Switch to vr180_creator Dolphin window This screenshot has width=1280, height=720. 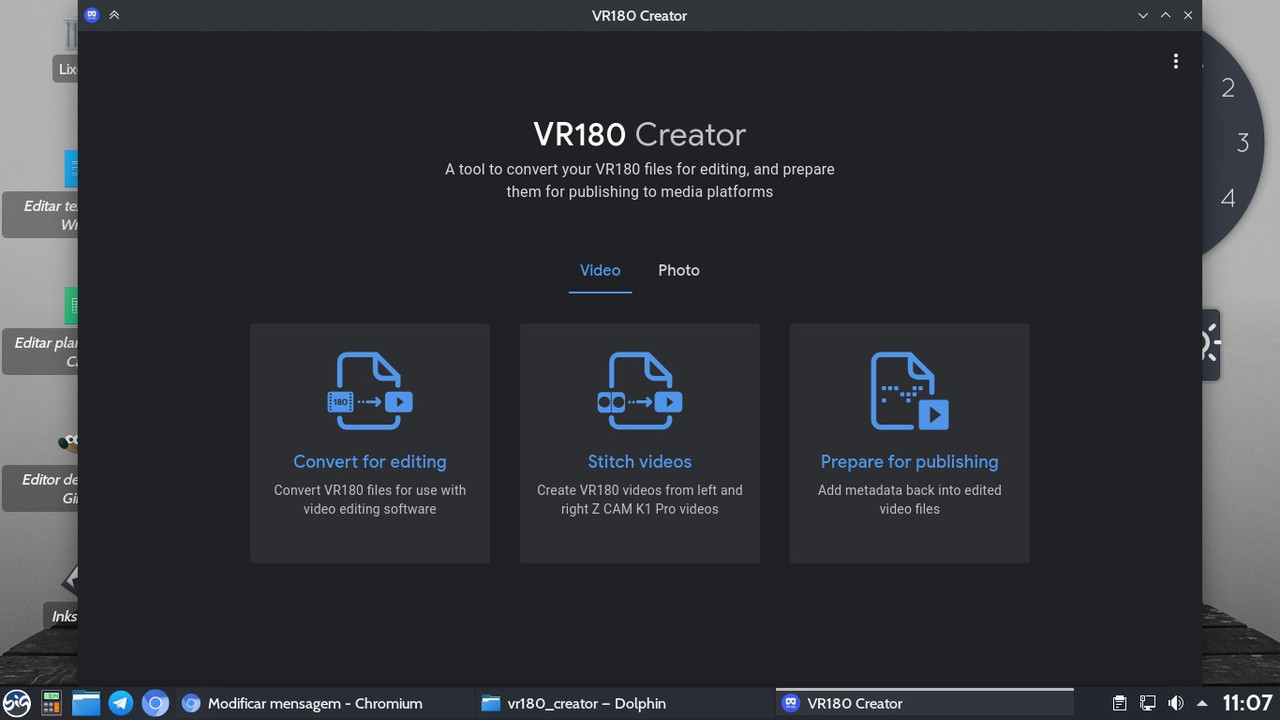(622, 703)
